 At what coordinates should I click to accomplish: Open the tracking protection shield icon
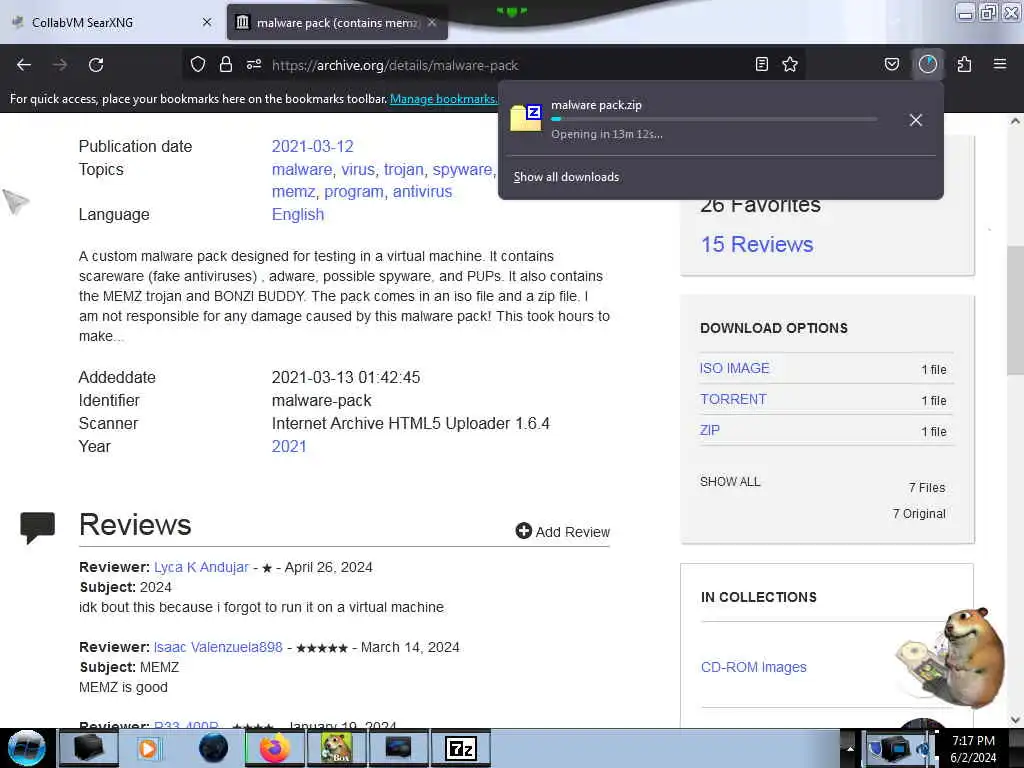(198, 64)
